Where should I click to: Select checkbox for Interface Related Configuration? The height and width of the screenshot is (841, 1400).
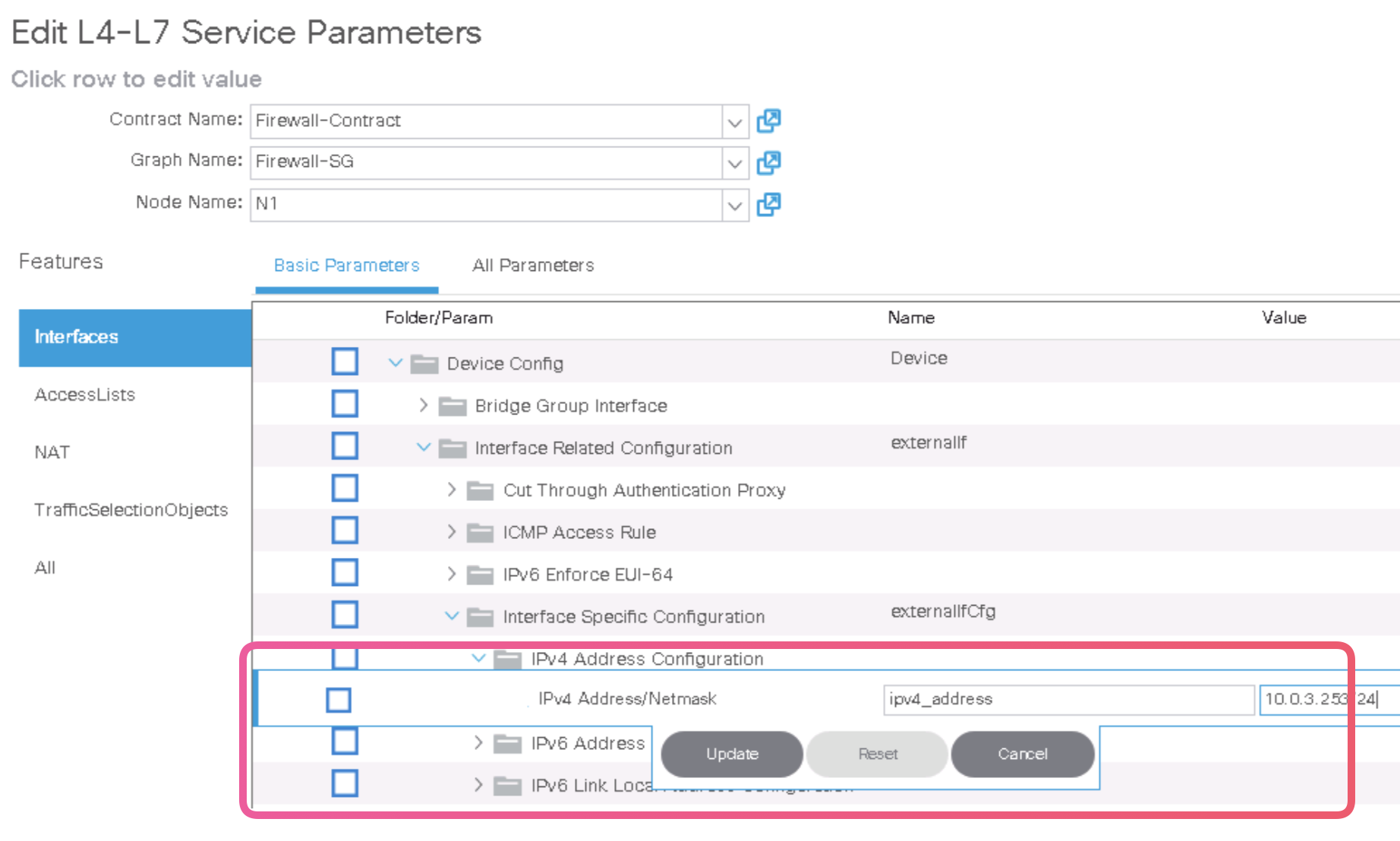tap(345, 446)
